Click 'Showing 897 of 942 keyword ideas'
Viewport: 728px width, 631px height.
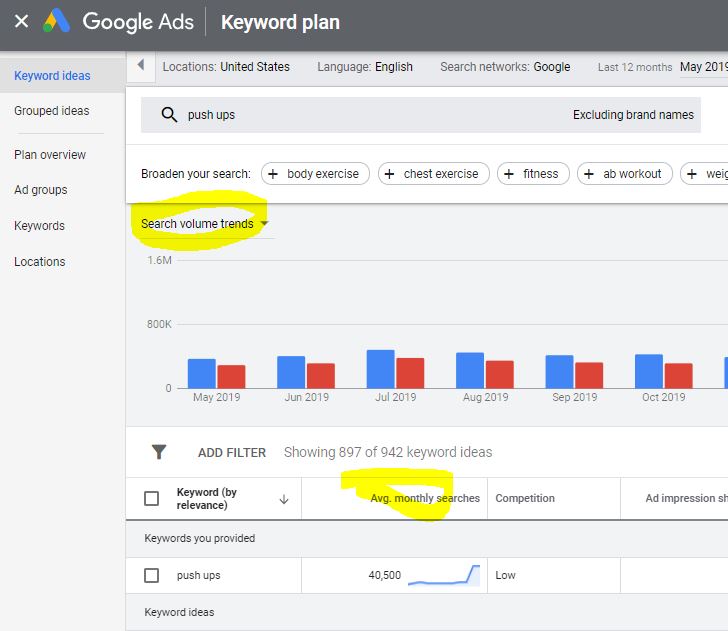click(x=388, y=452)
